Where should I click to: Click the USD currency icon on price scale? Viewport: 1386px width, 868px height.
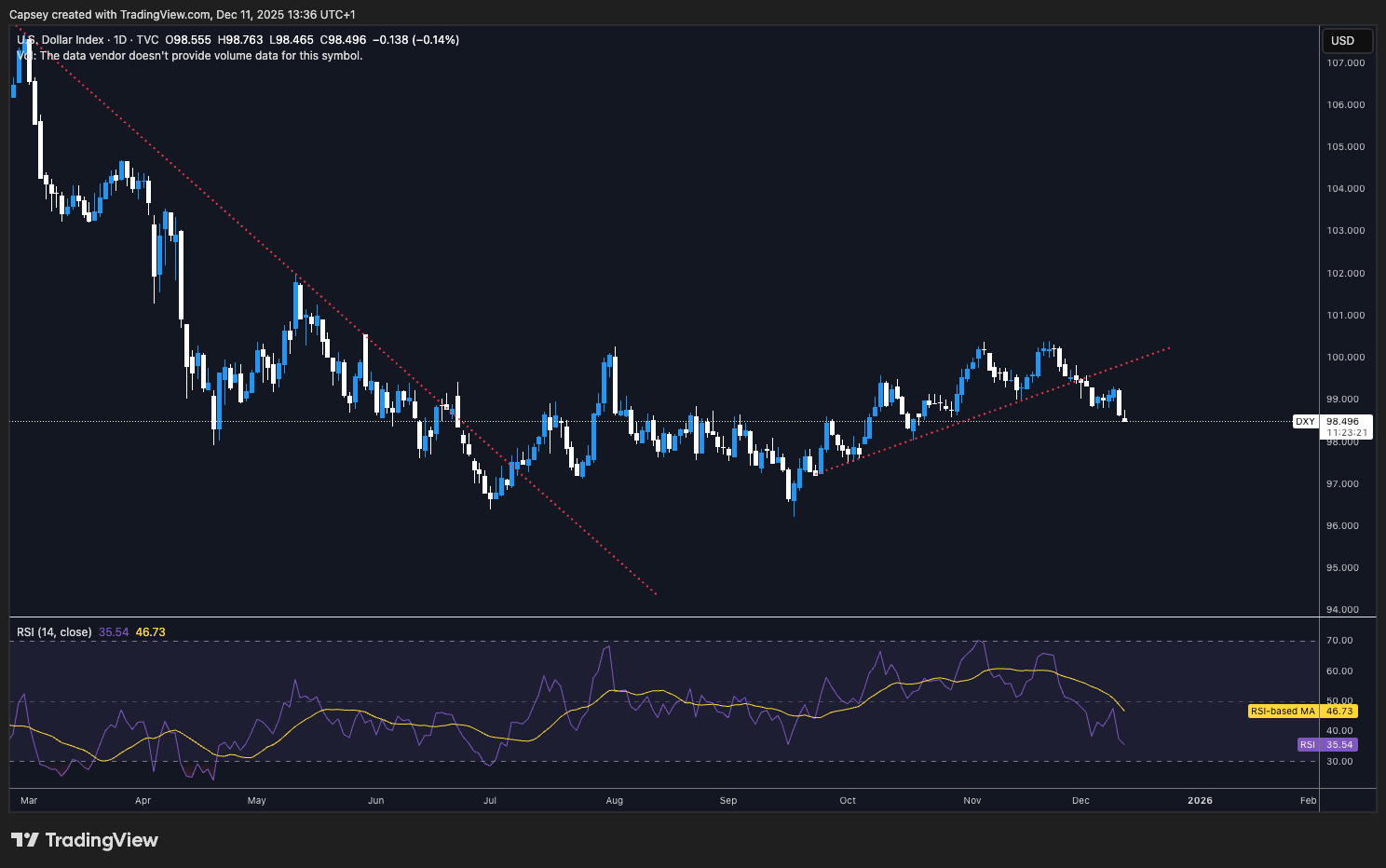(1346, 40)
